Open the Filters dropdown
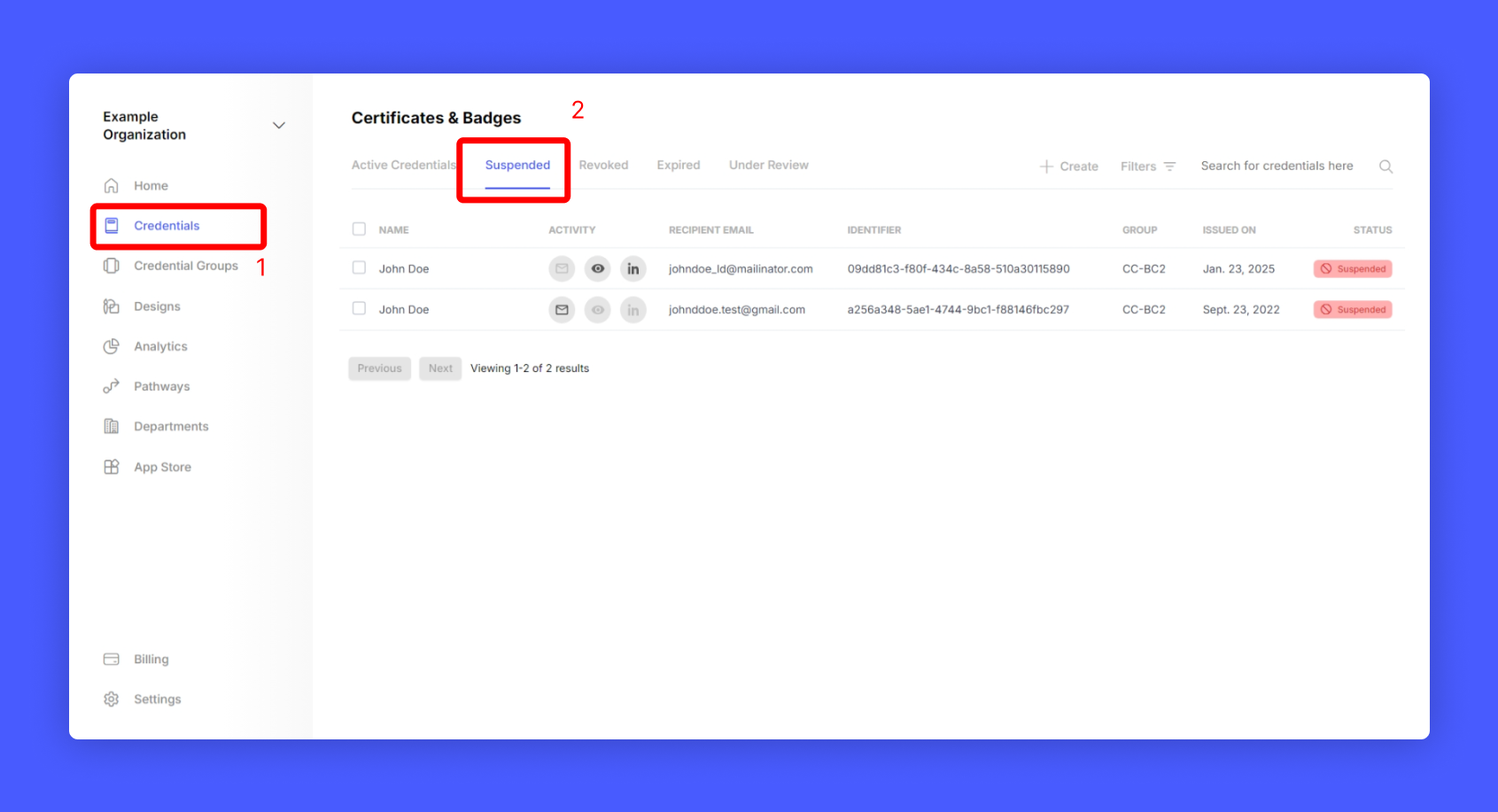 [x=1147, y=166]
